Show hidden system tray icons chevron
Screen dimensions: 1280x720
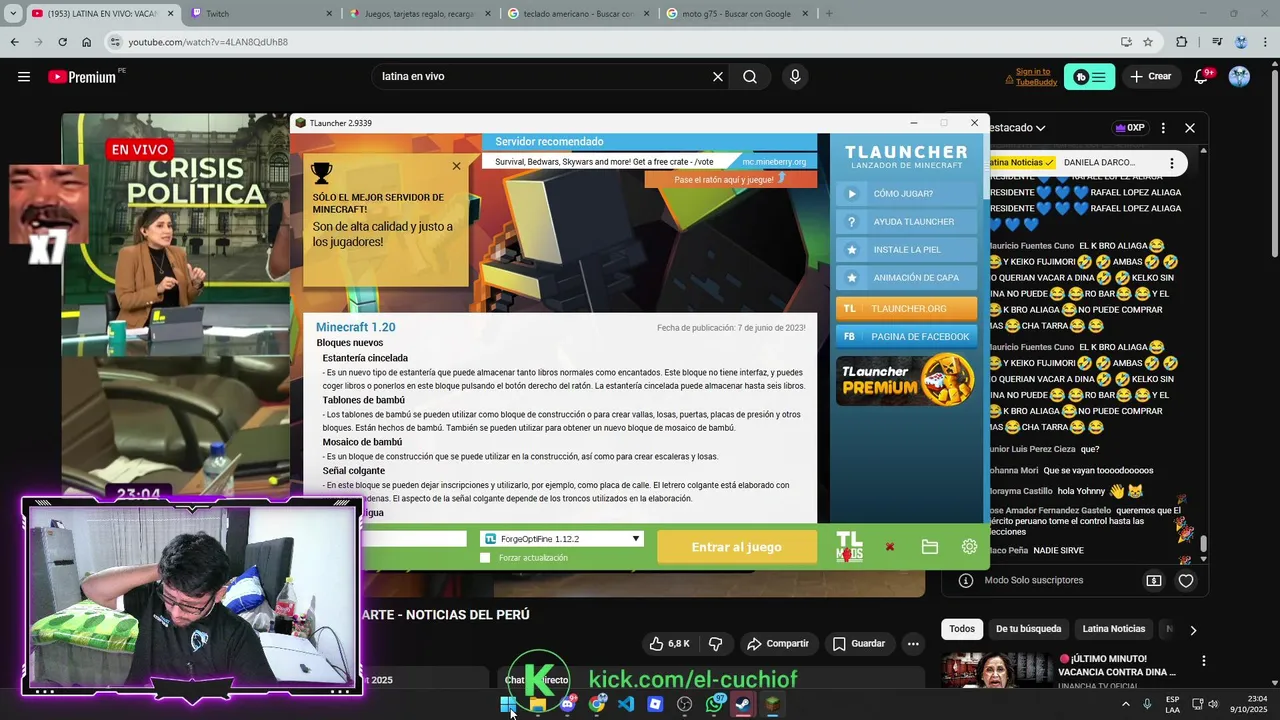click(1126, 704)
